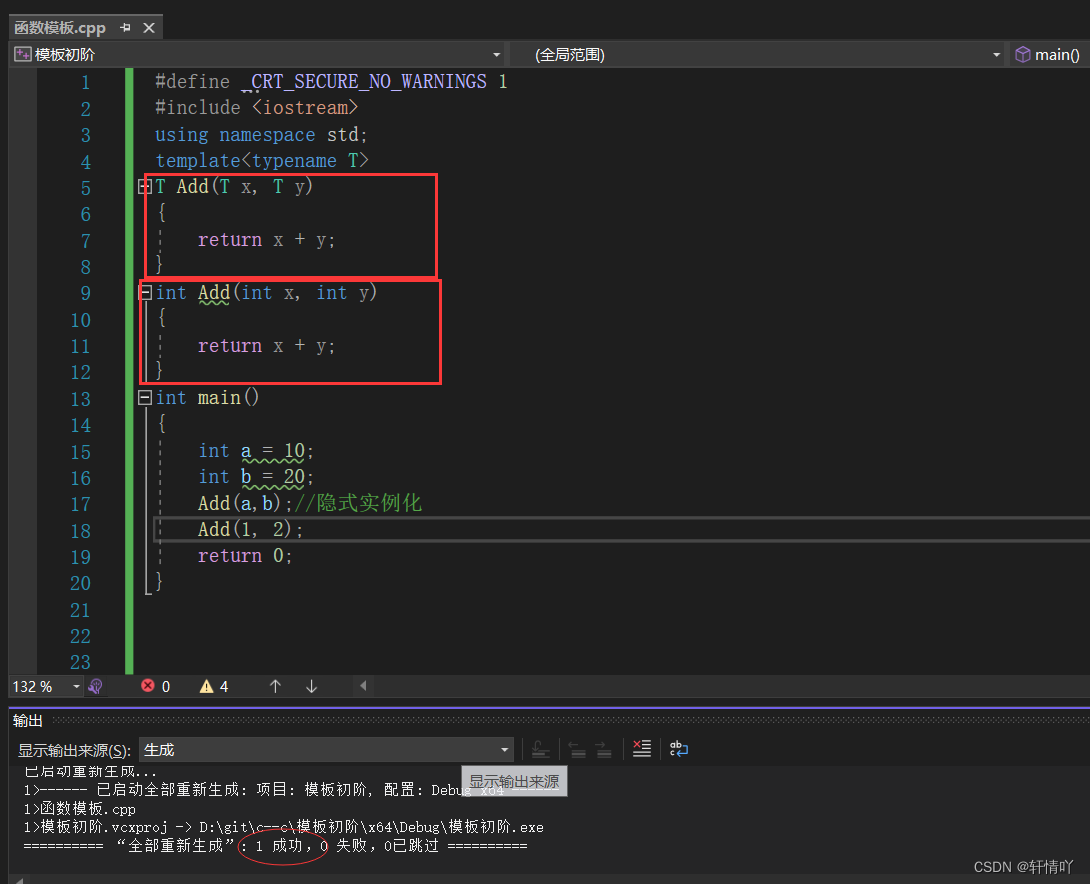Close the 函数模板.cpp tab
Screen dimensions: 1090x884
(149, 28)
